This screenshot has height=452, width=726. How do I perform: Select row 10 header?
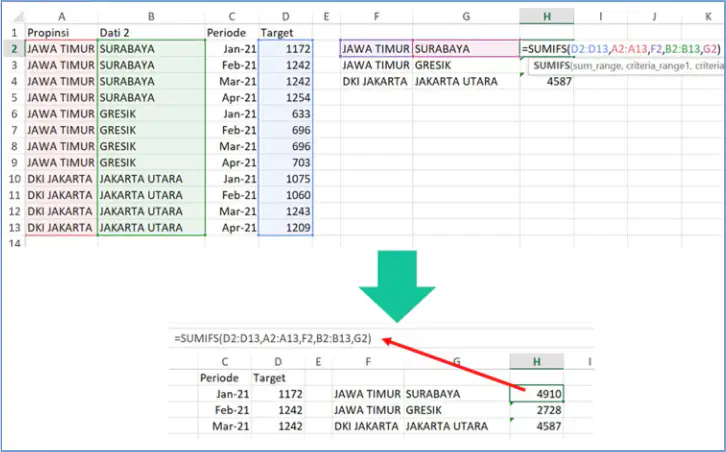pos(14,179)
